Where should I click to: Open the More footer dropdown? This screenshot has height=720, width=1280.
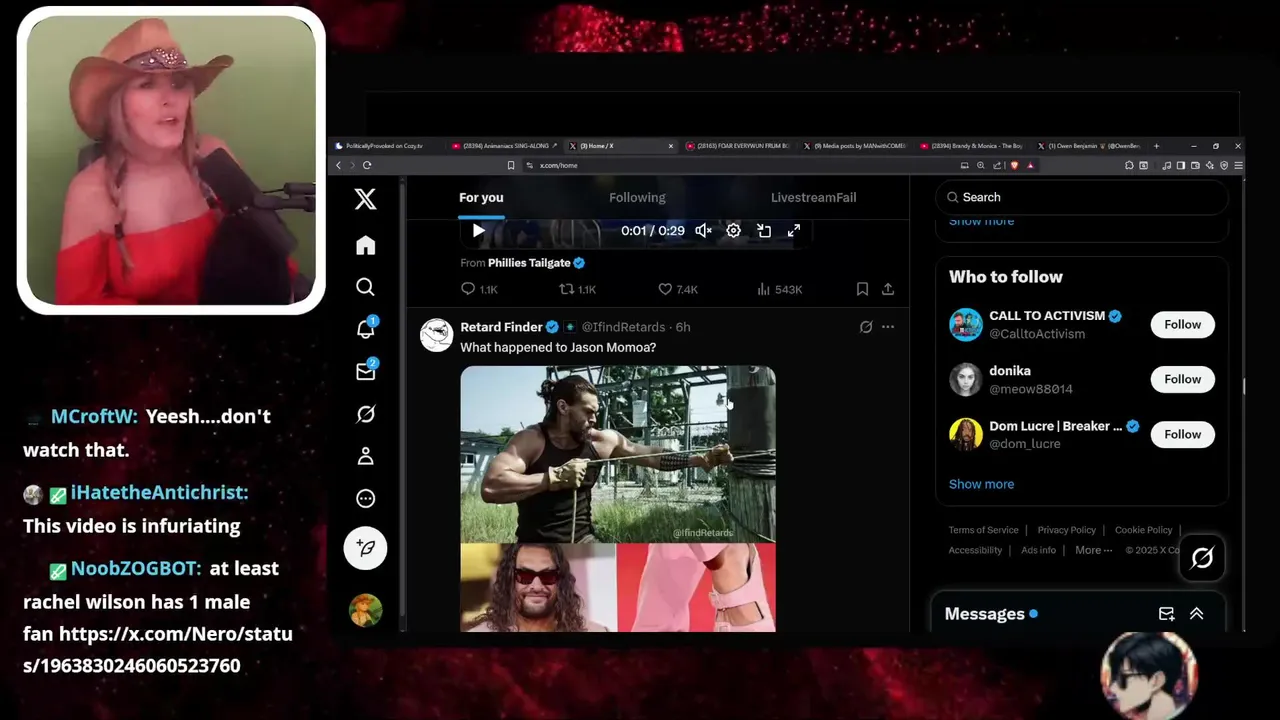[x=1093, y=550]
